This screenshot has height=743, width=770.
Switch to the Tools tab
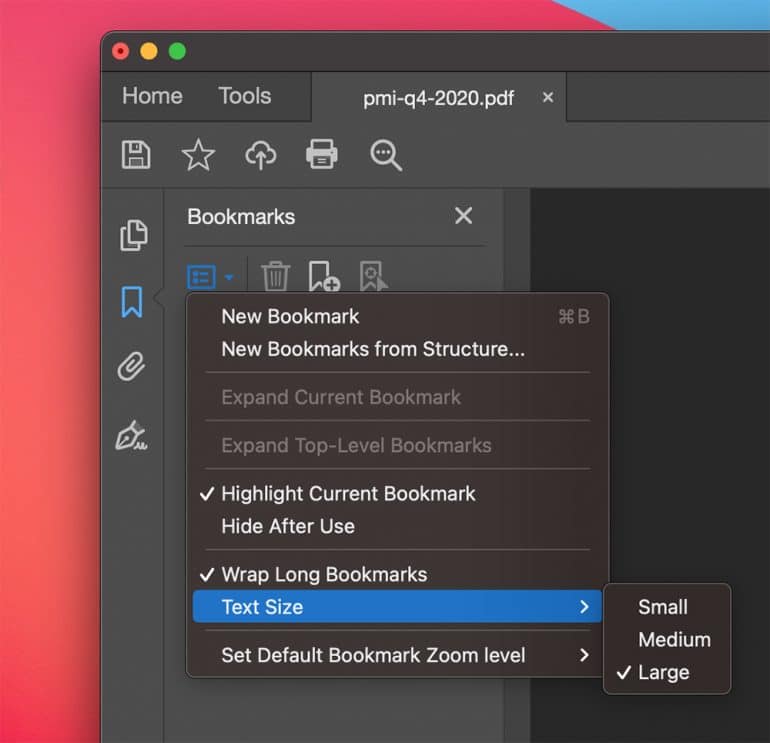click(x=245, y=96)
